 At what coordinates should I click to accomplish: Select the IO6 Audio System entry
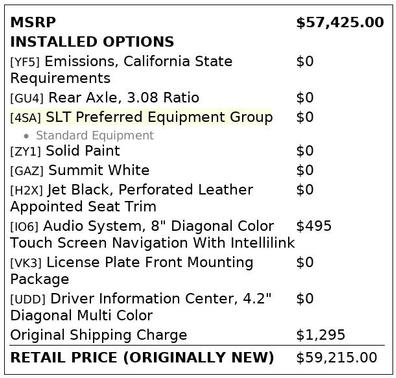[152, 234]
